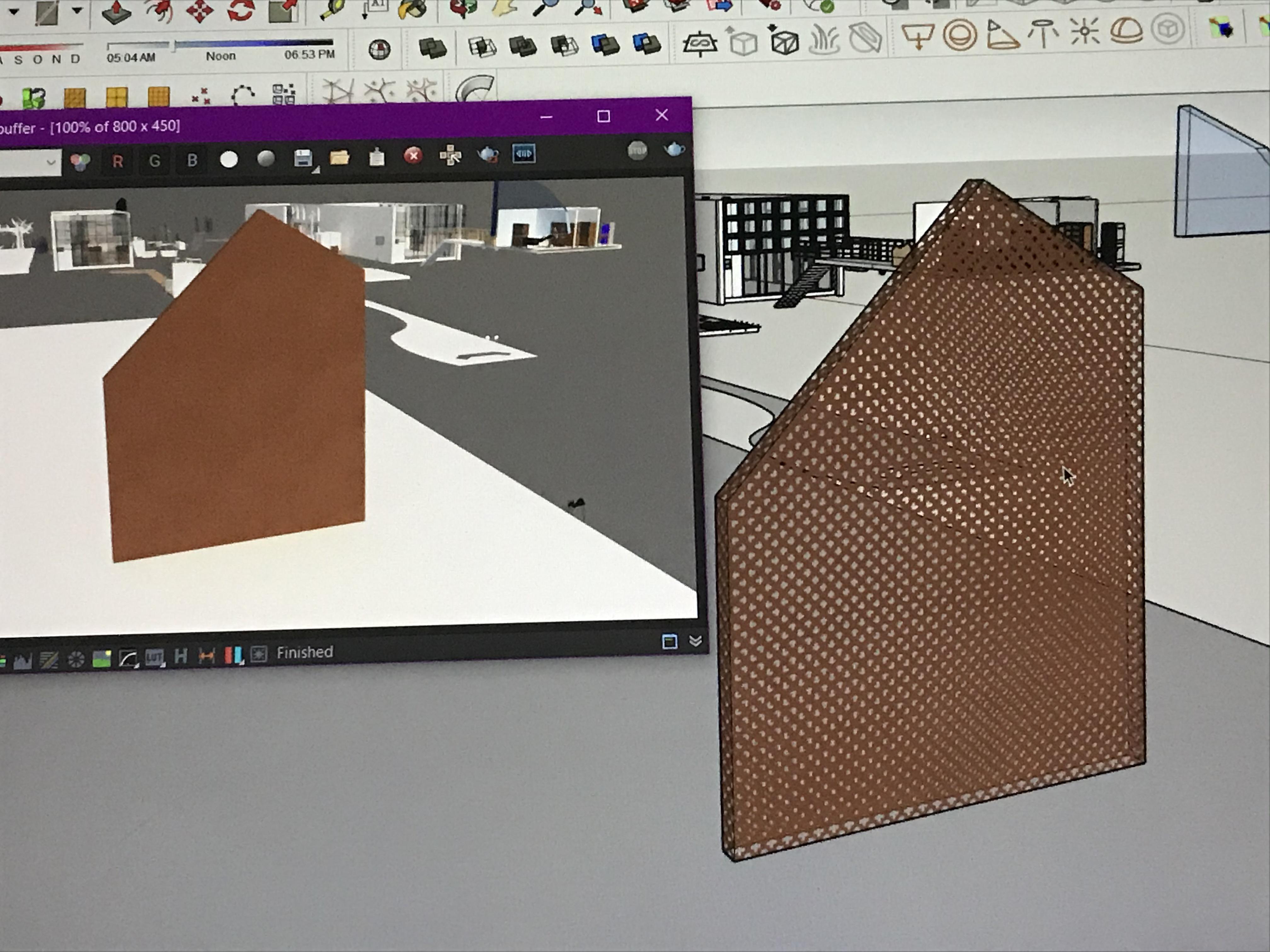Screen dimensions: 1270x952
Task: Click the STOP render button
Action: coord(637,151)
